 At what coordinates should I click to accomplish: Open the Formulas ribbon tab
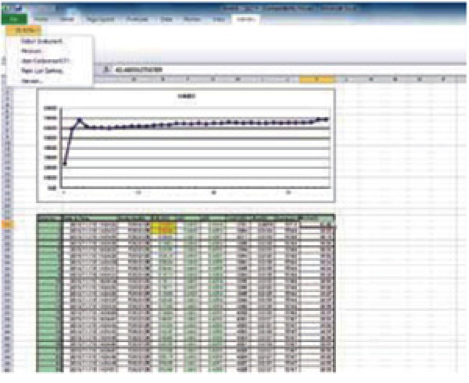137,19
